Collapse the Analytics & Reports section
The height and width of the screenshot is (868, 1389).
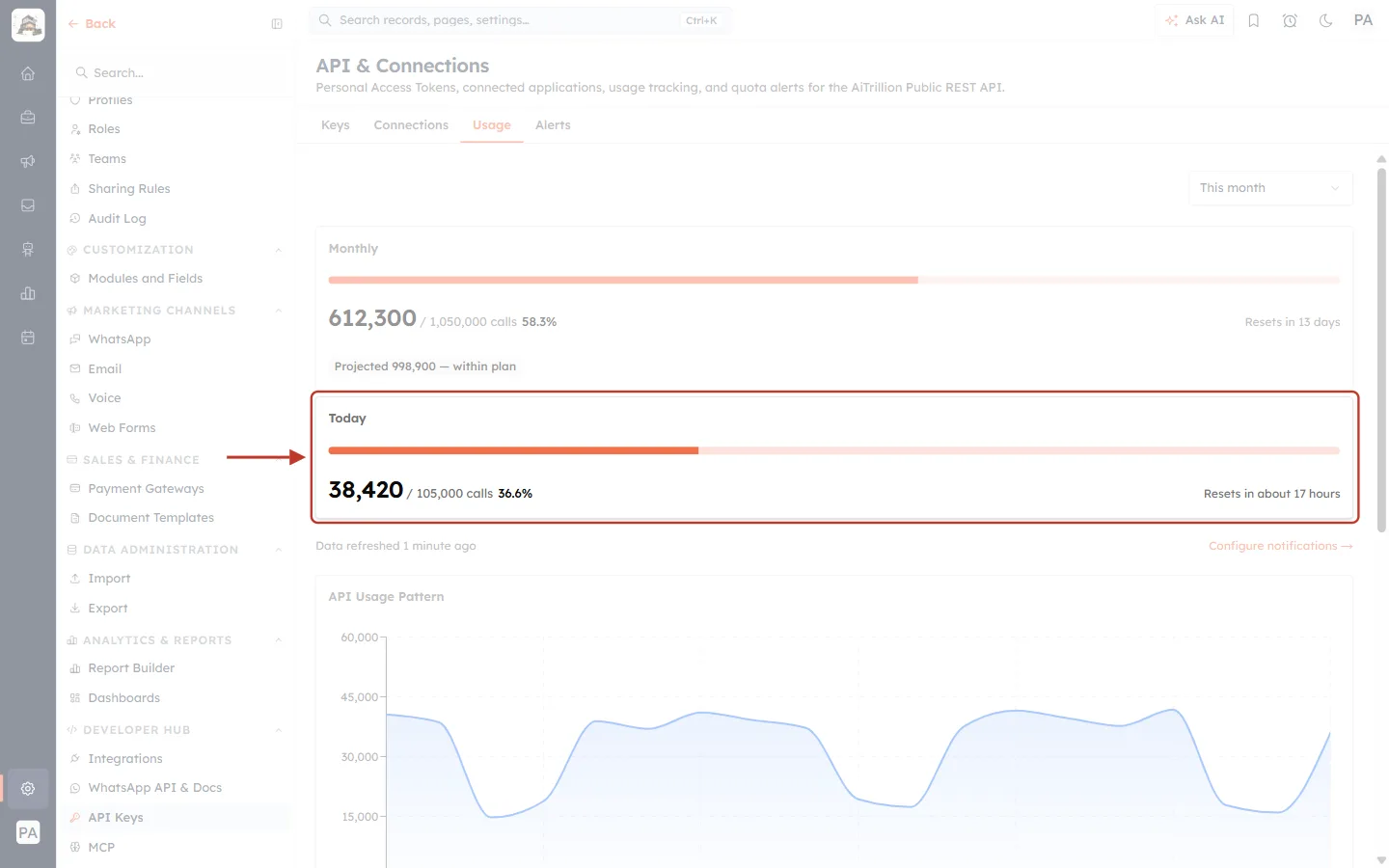pos(279,640)
